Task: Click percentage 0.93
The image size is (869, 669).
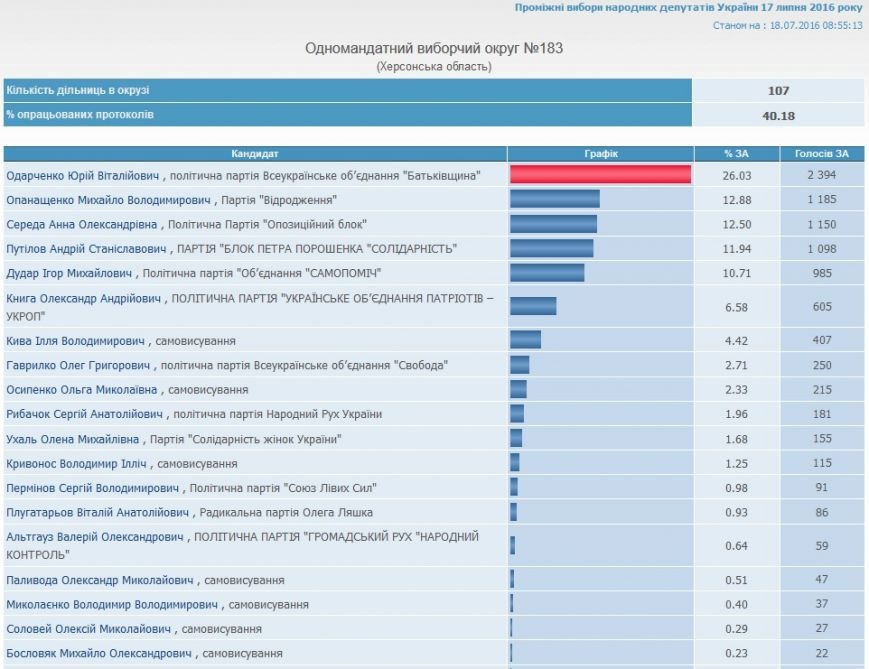Action: pyautogui.click(x=737, y=513)
